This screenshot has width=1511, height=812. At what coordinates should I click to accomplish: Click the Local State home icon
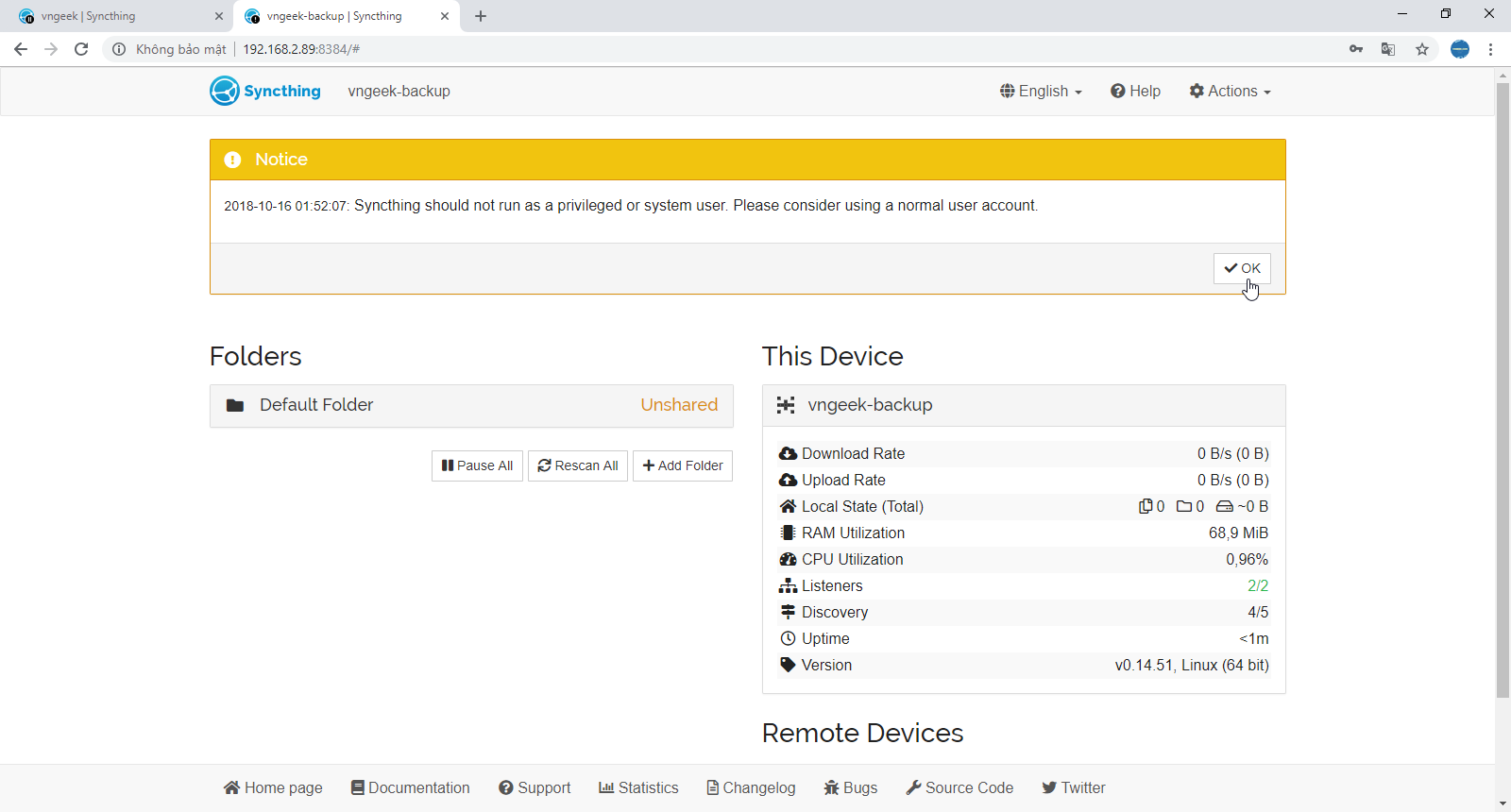(788, 506)
